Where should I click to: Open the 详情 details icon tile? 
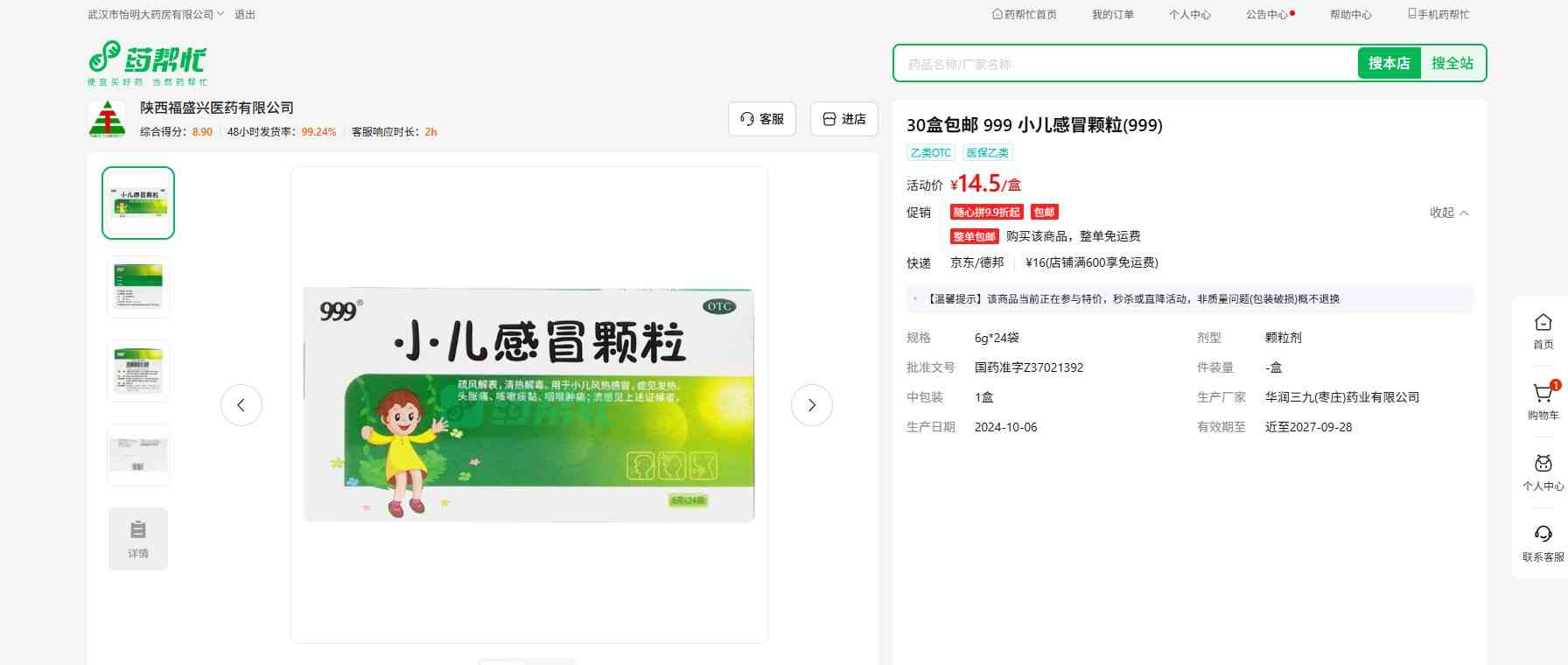[138, 539]
